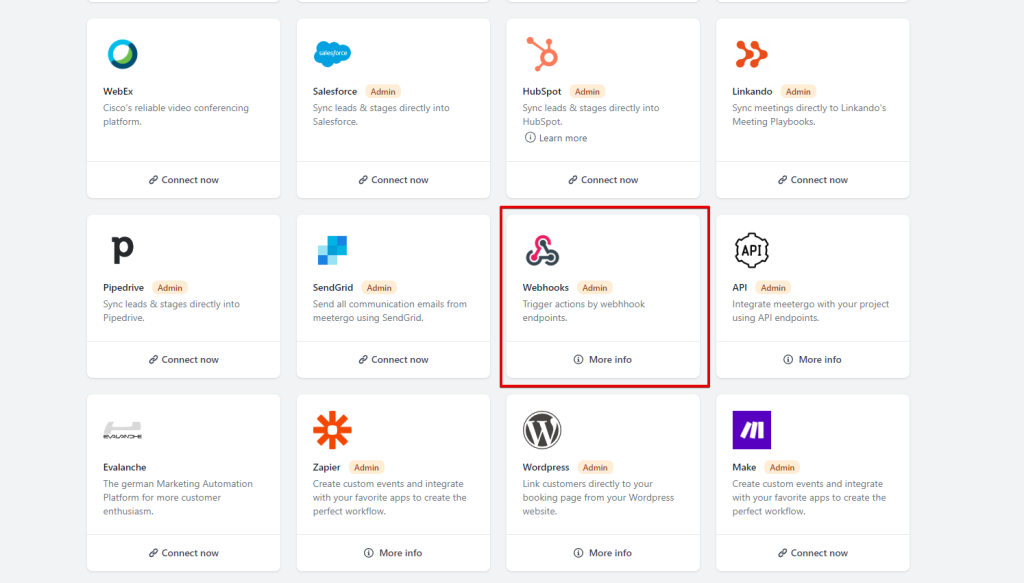1024x583 pixels.
Task: Connect the Pipedrive integration now
Action: (183, 359)
